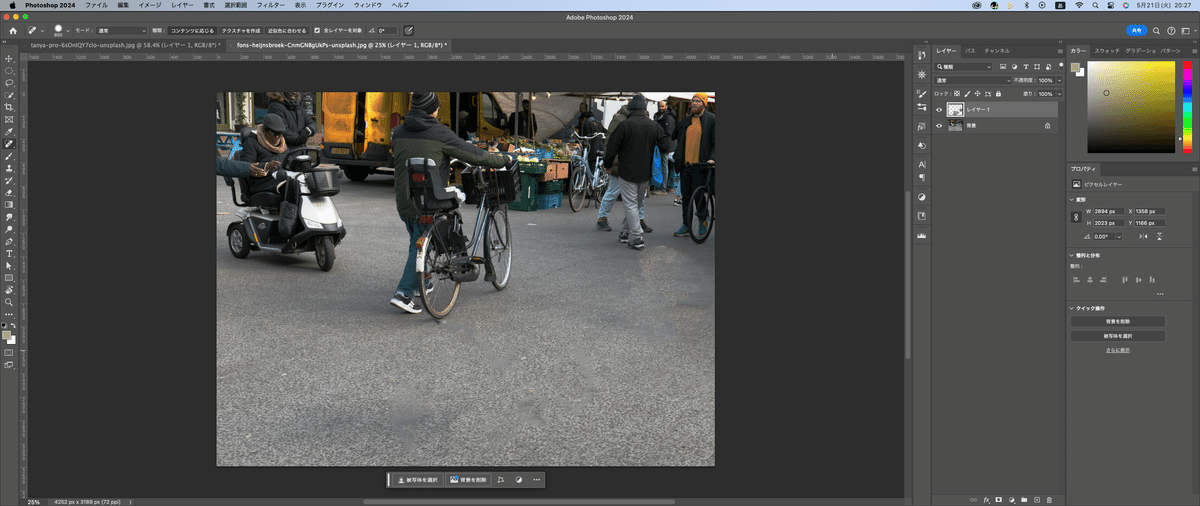Select the Zoom tool
Screen dimensions: 1200x506
[x=9, y=301]
